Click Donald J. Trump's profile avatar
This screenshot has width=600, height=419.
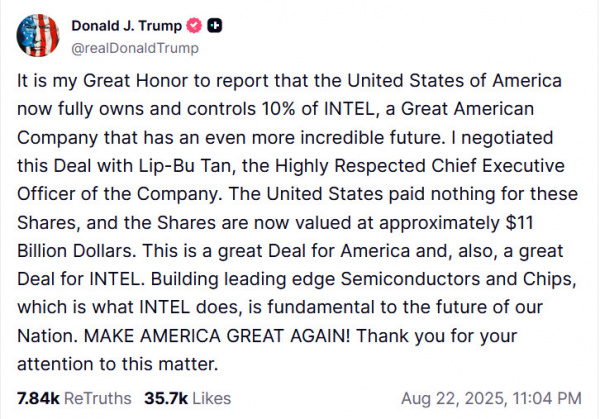point(37,35)
